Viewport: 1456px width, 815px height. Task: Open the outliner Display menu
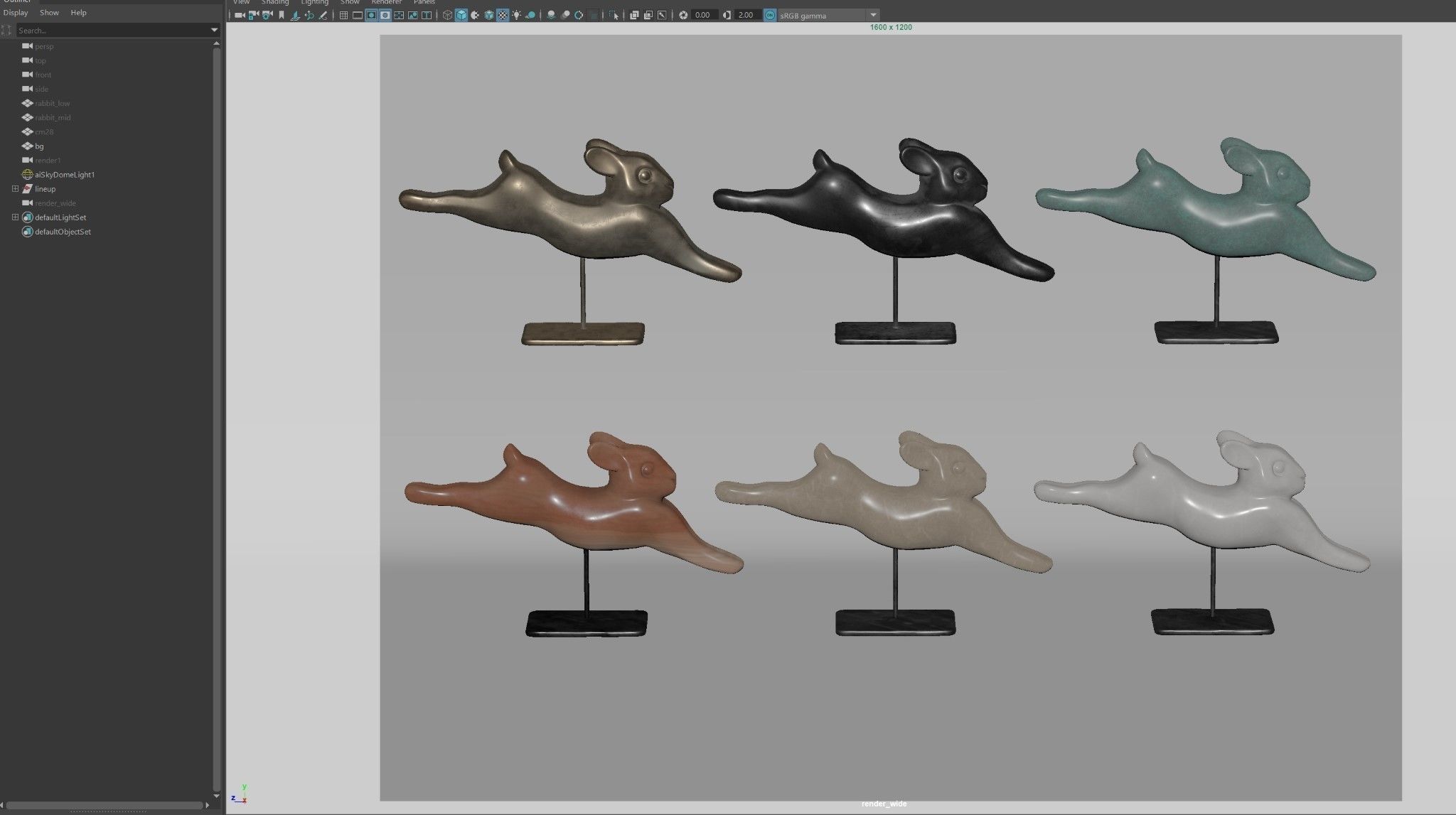16,13
